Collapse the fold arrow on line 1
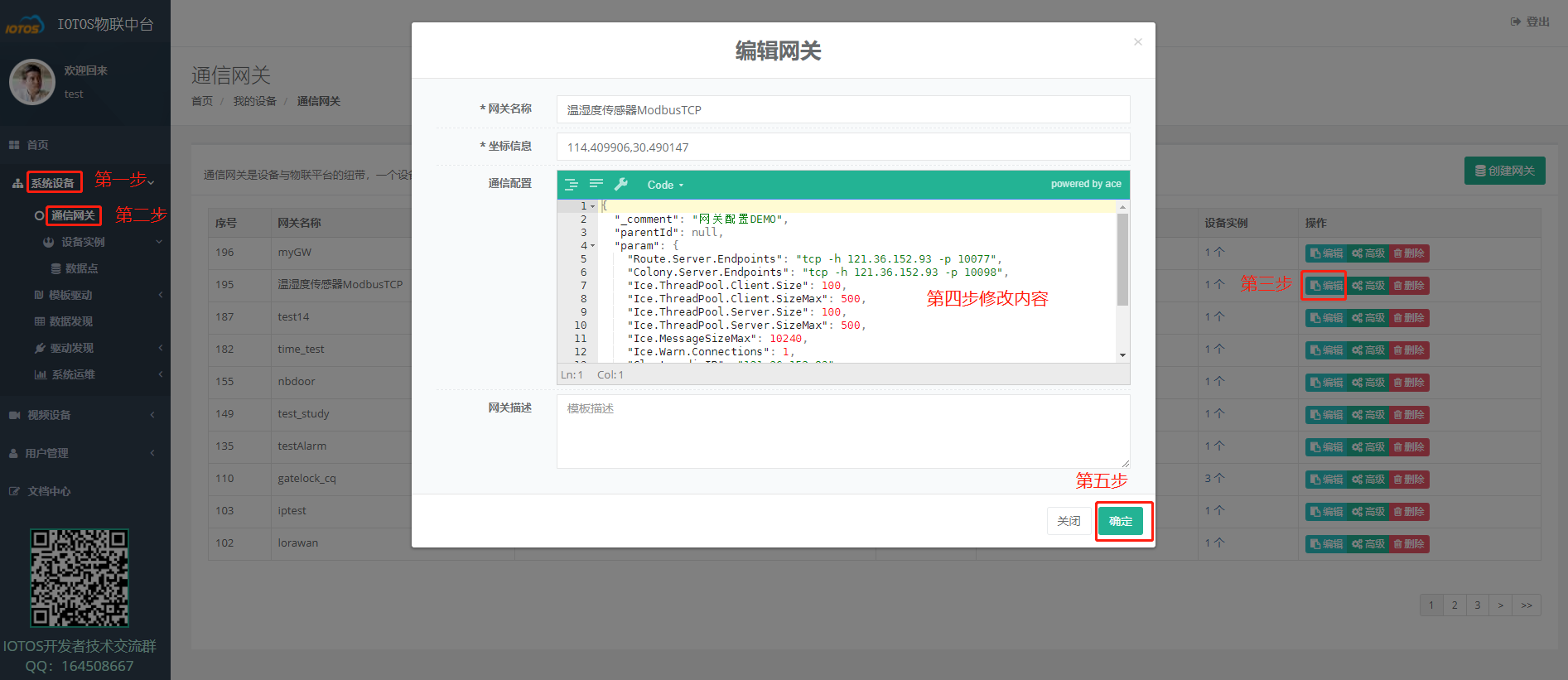The height and width of the screenshot is (680, 1568). [x=592, y=206]
